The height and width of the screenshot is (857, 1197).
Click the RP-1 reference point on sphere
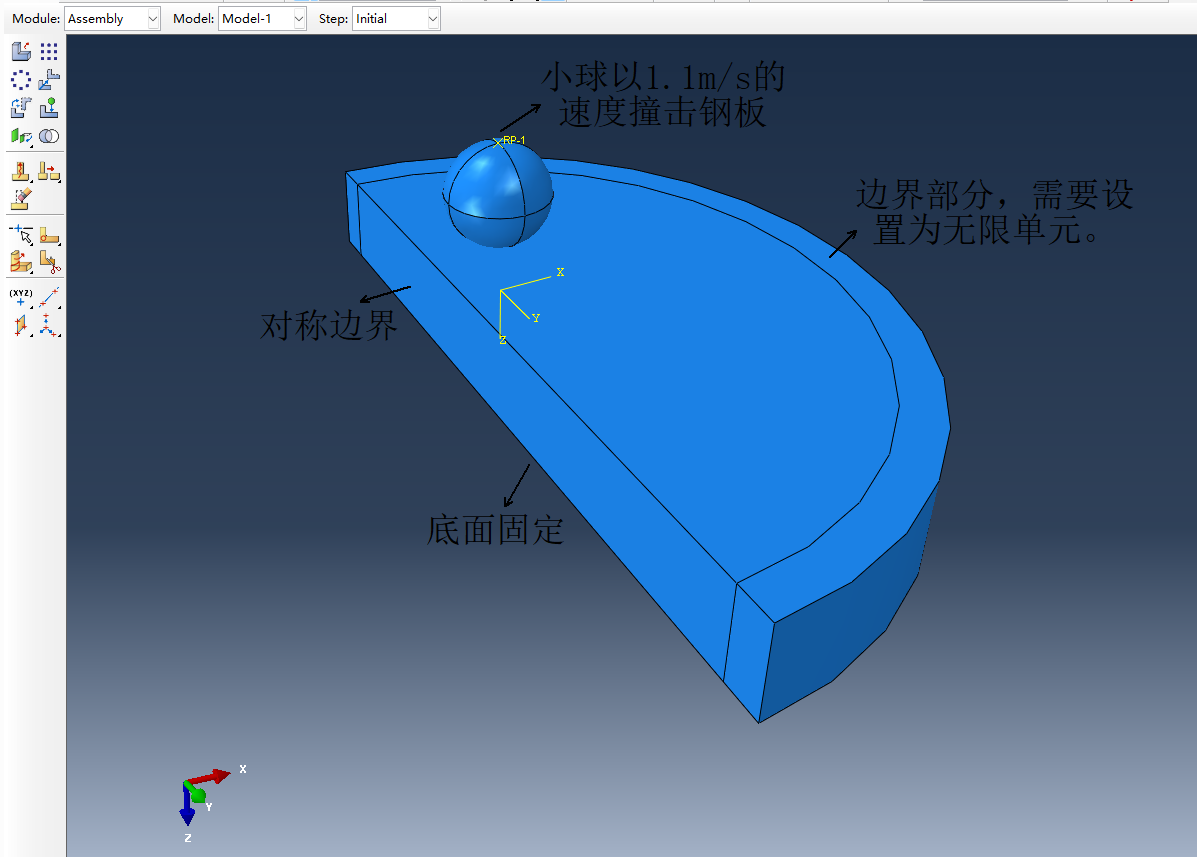(x=498, y=142)
